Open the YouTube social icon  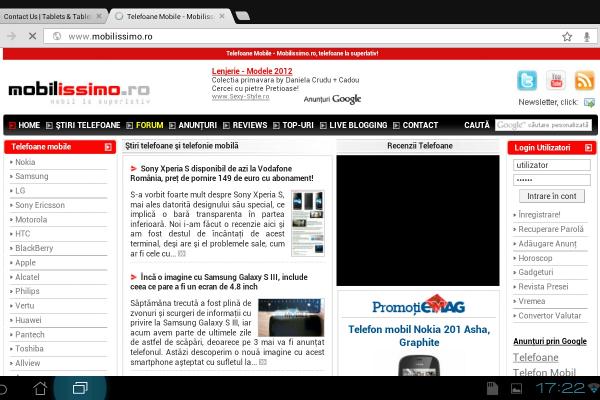click(x=556, y=80)
